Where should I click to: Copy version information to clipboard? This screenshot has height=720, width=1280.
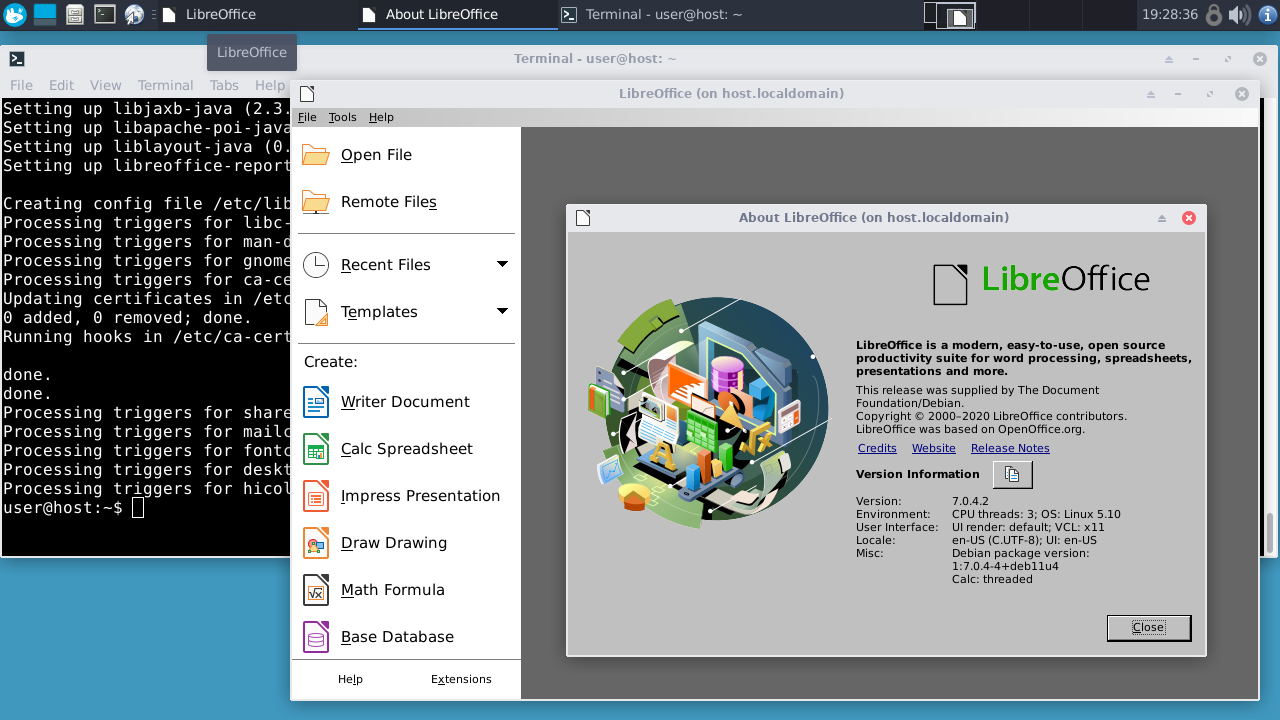[x=1012, y=475]
